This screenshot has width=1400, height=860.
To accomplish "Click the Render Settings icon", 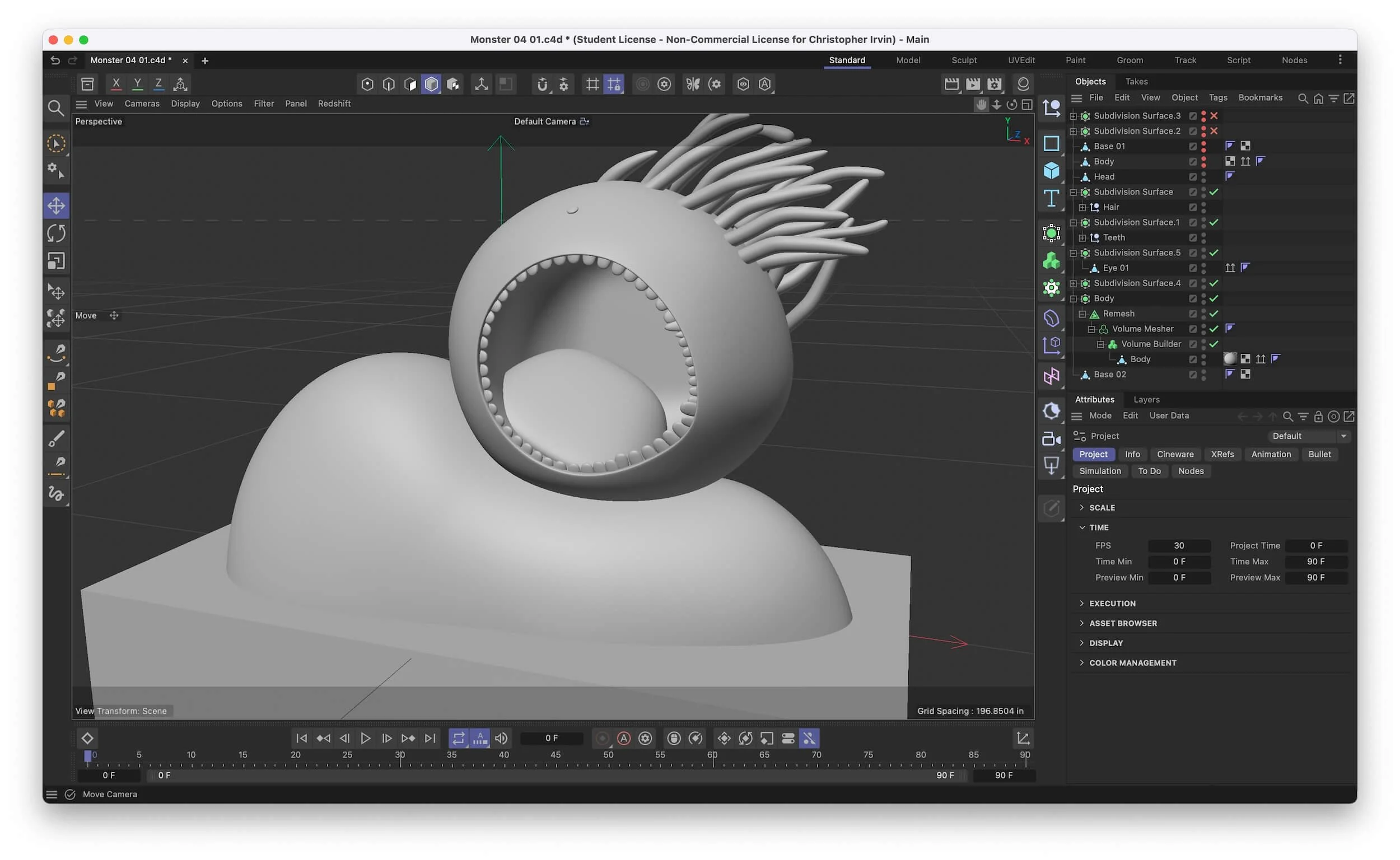I will click(994, 84).
